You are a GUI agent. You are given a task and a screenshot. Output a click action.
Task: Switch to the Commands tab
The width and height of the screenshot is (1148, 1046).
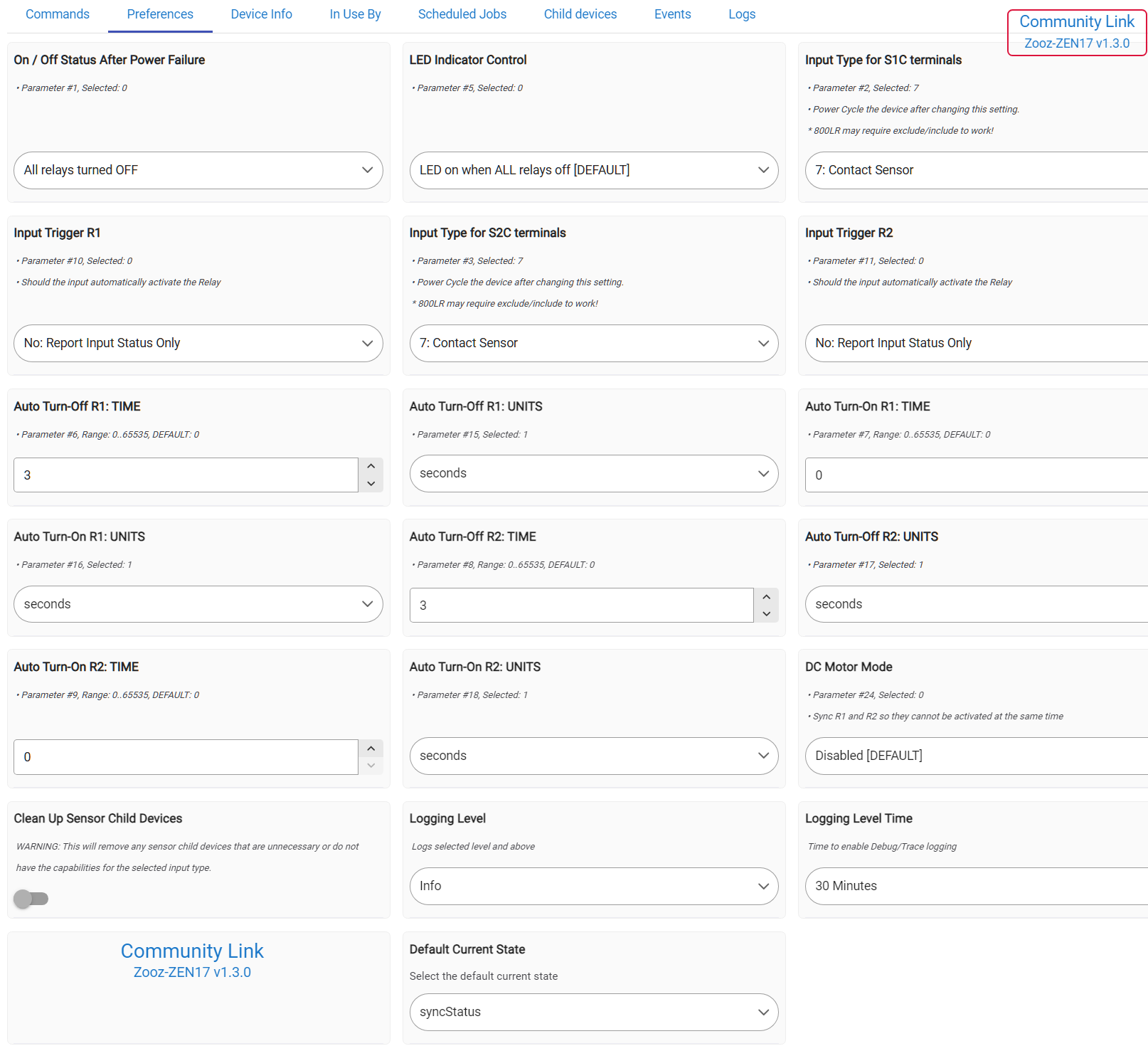click(x=58, y=14)
